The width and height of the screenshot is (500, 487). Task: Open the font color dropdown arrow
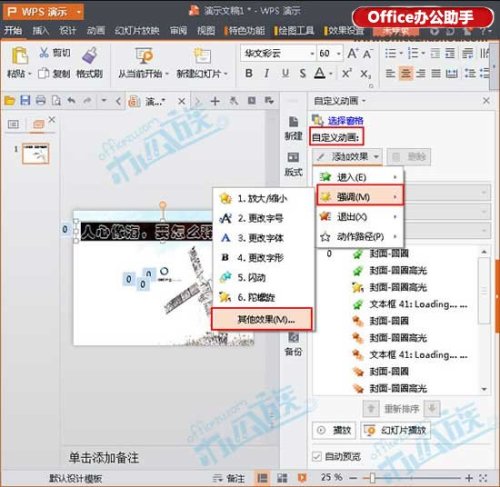click(x=331, y=74)
